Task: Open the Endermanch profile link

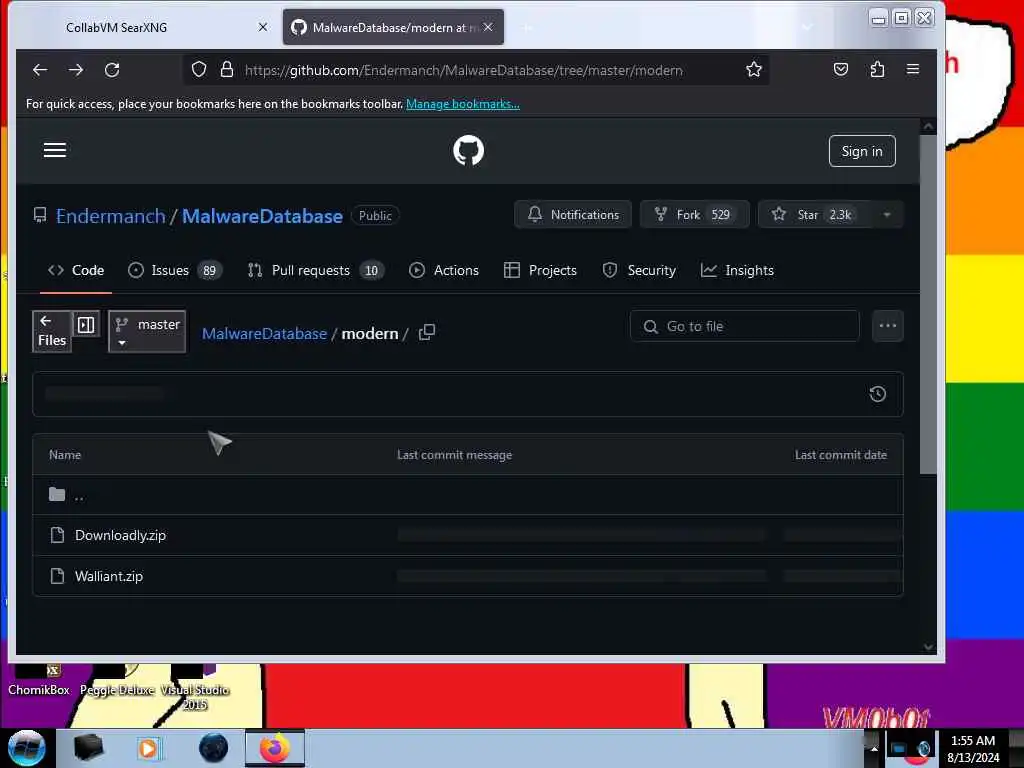Action: 110,216
